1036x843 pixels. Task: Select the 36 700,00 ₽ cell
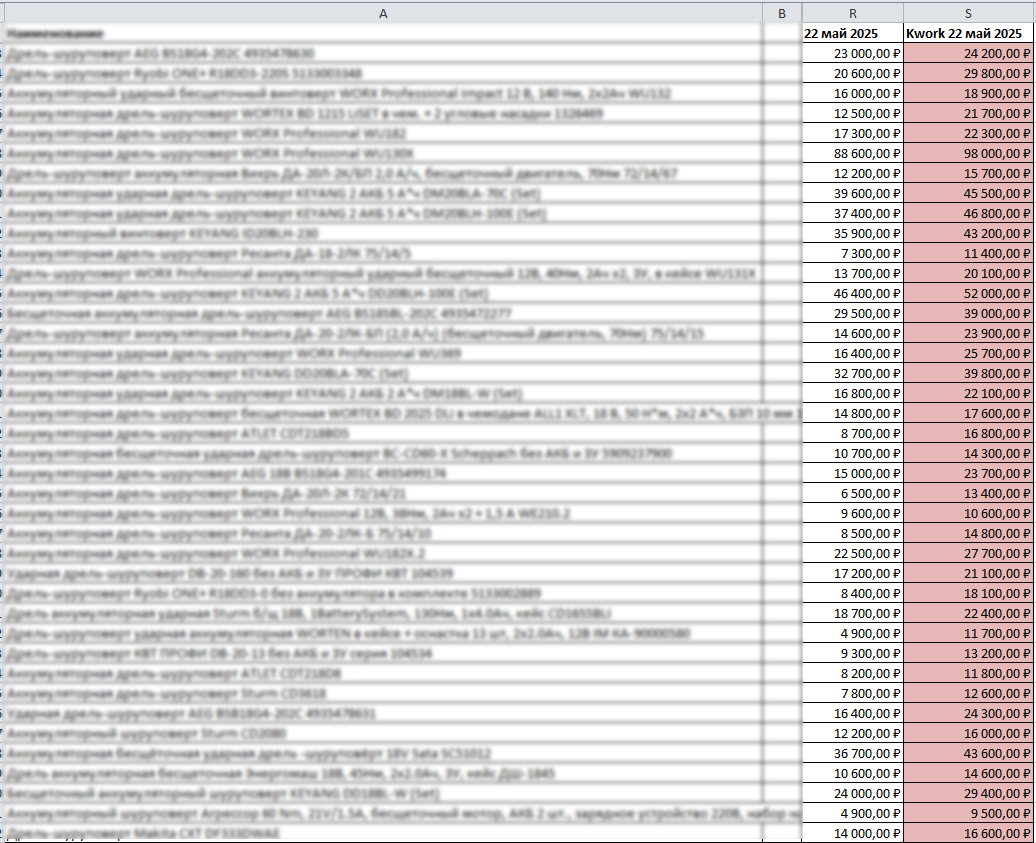click(852, 753)
